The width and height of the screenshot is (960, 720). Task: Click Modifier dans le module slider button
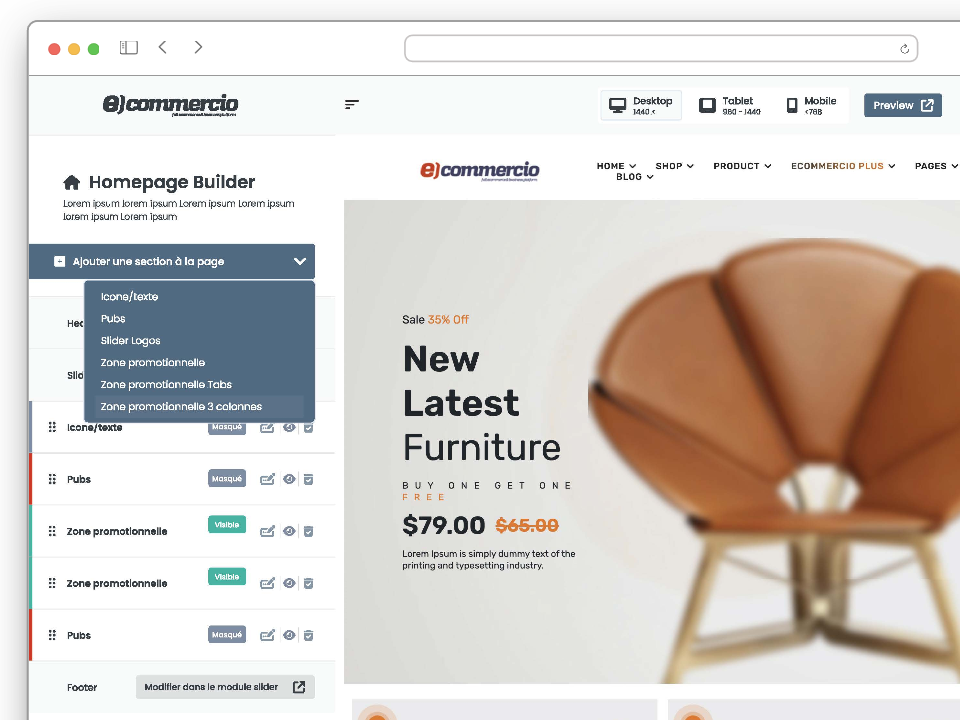pos(225,687)
